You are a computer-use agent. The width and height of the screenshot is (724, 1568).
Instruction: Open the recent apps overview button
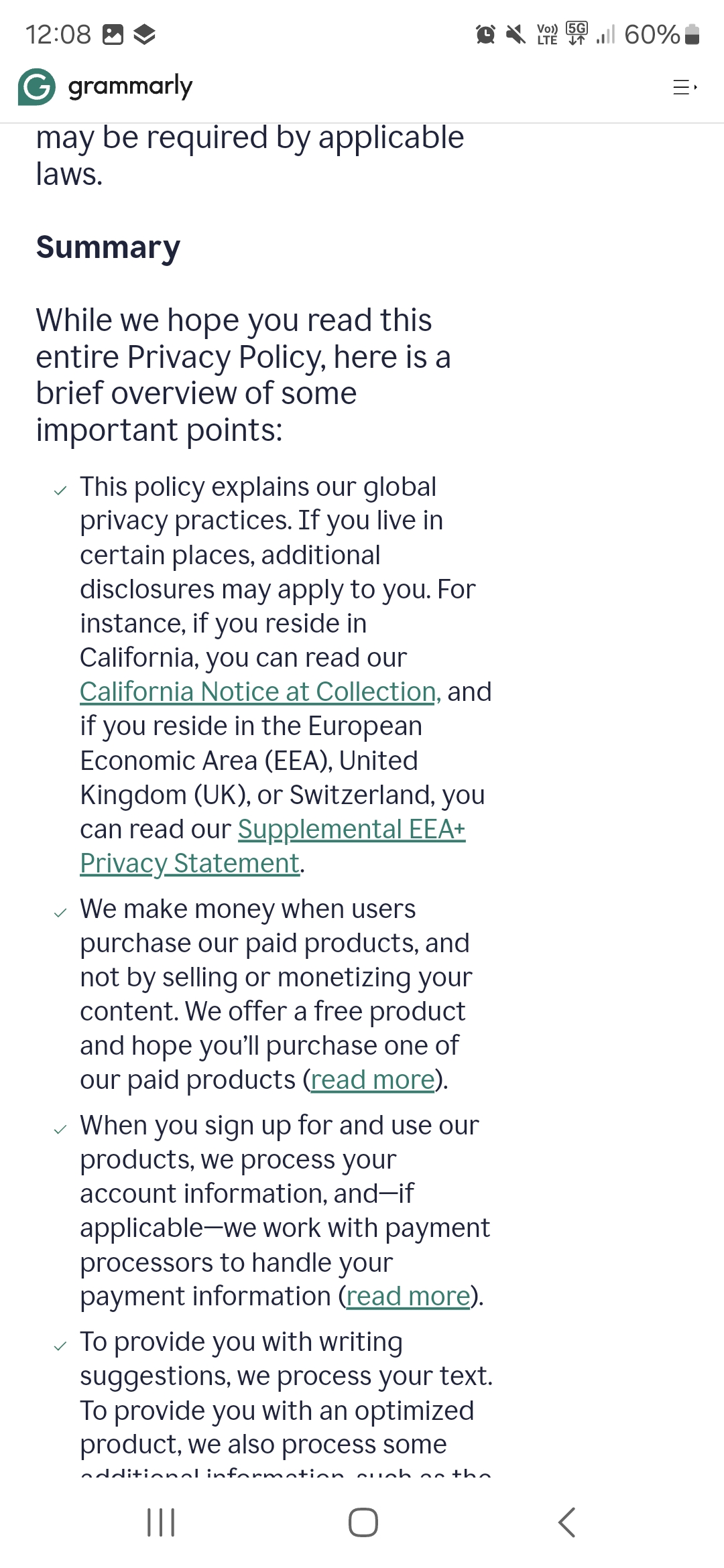[x=161, y=1522]
